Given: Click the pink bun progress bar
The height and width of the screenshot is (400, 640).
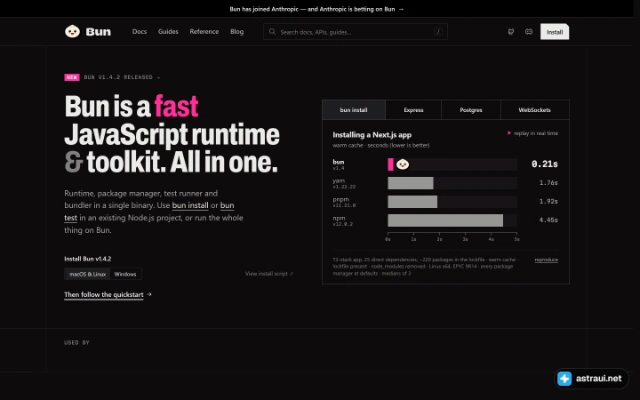Looking at the screenshot, I should click(391, 164).
